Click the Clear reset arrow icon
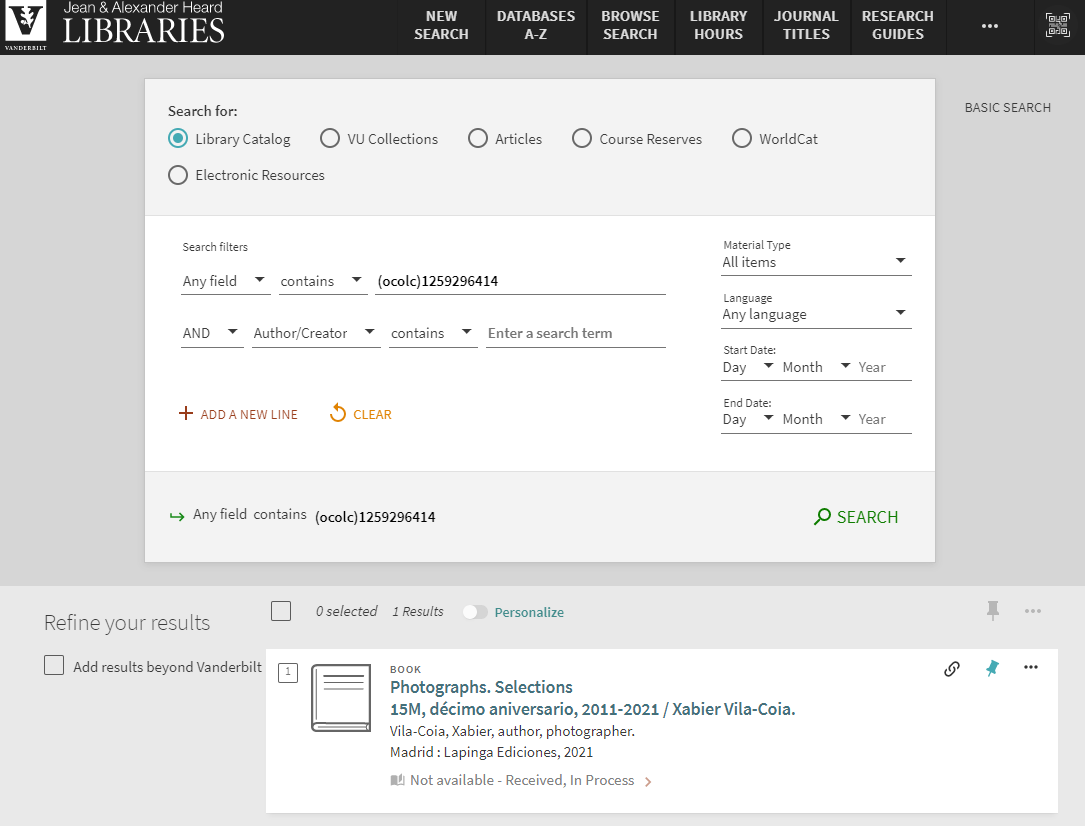 click(x=338, y=413)
